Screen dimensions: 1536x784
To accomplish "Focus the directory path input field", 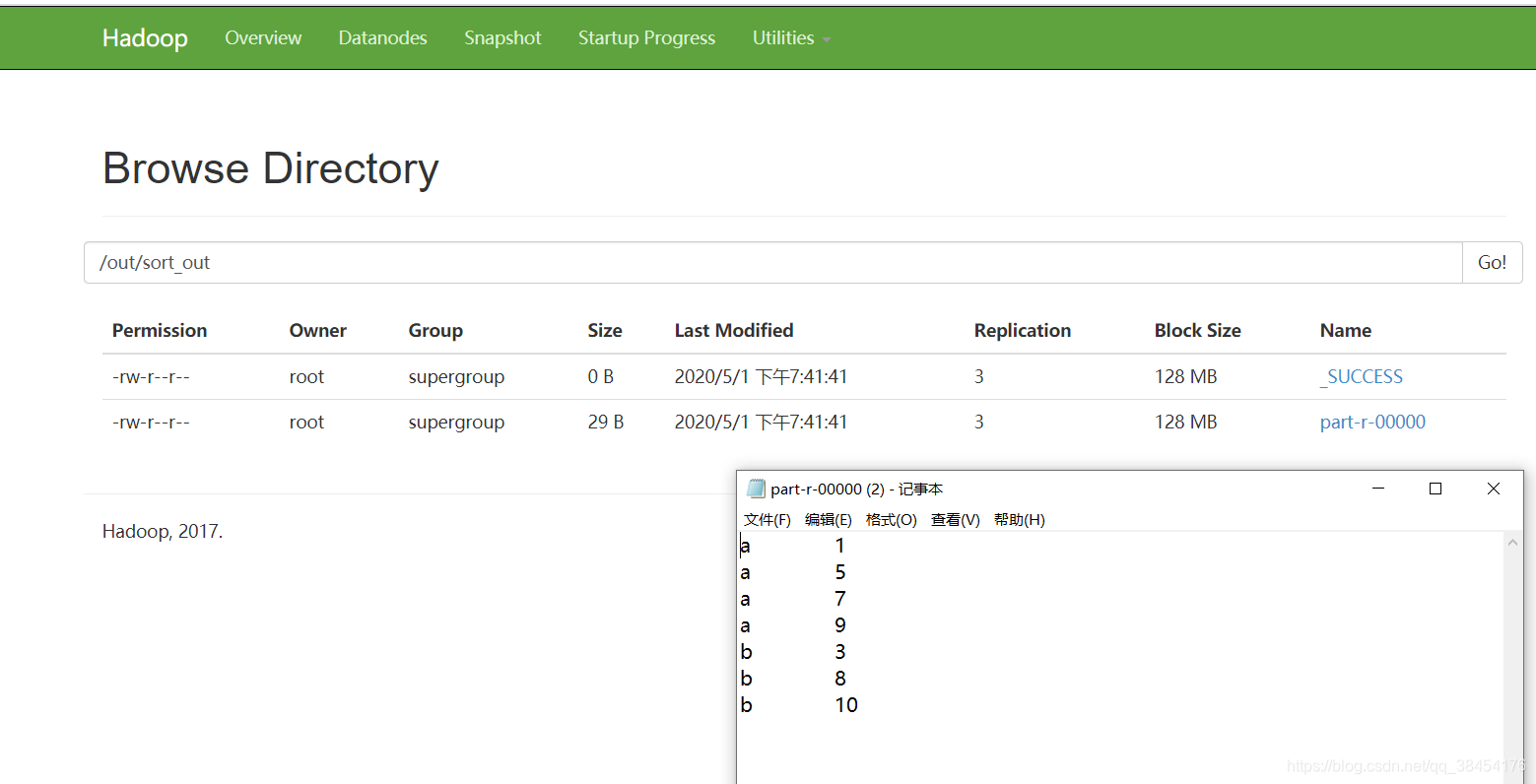I will [x=773, y=263].
